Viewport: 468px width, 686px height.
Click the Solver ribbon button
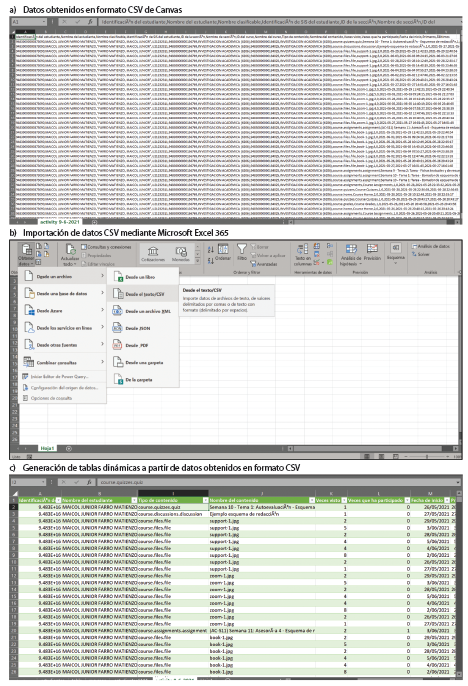(x=421, y=254)
